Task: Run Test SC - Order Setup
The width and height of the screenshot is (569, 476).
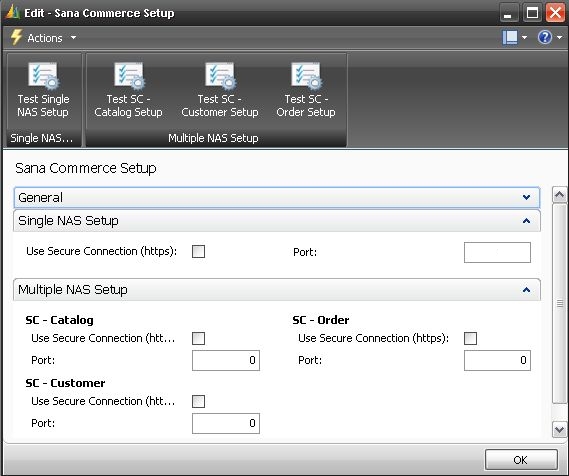Action: point(306,90)
